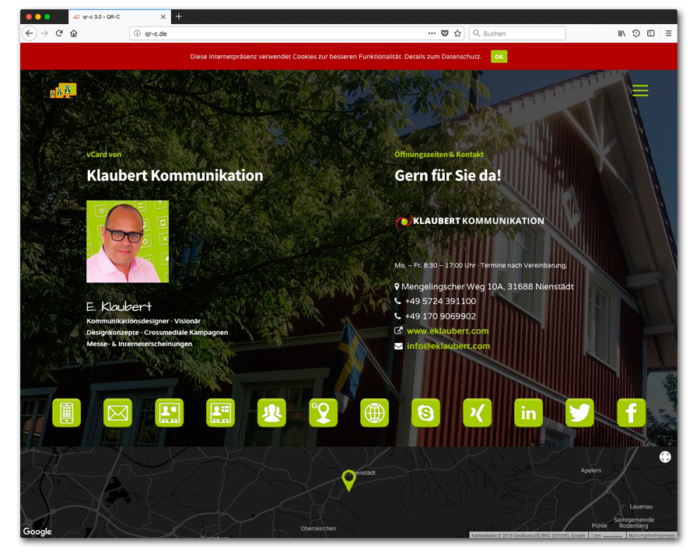This screenshot has height=552, width=700.
Task: Click the Klaubert Kommunikation company logo
Action: click(x=470, y=221)
